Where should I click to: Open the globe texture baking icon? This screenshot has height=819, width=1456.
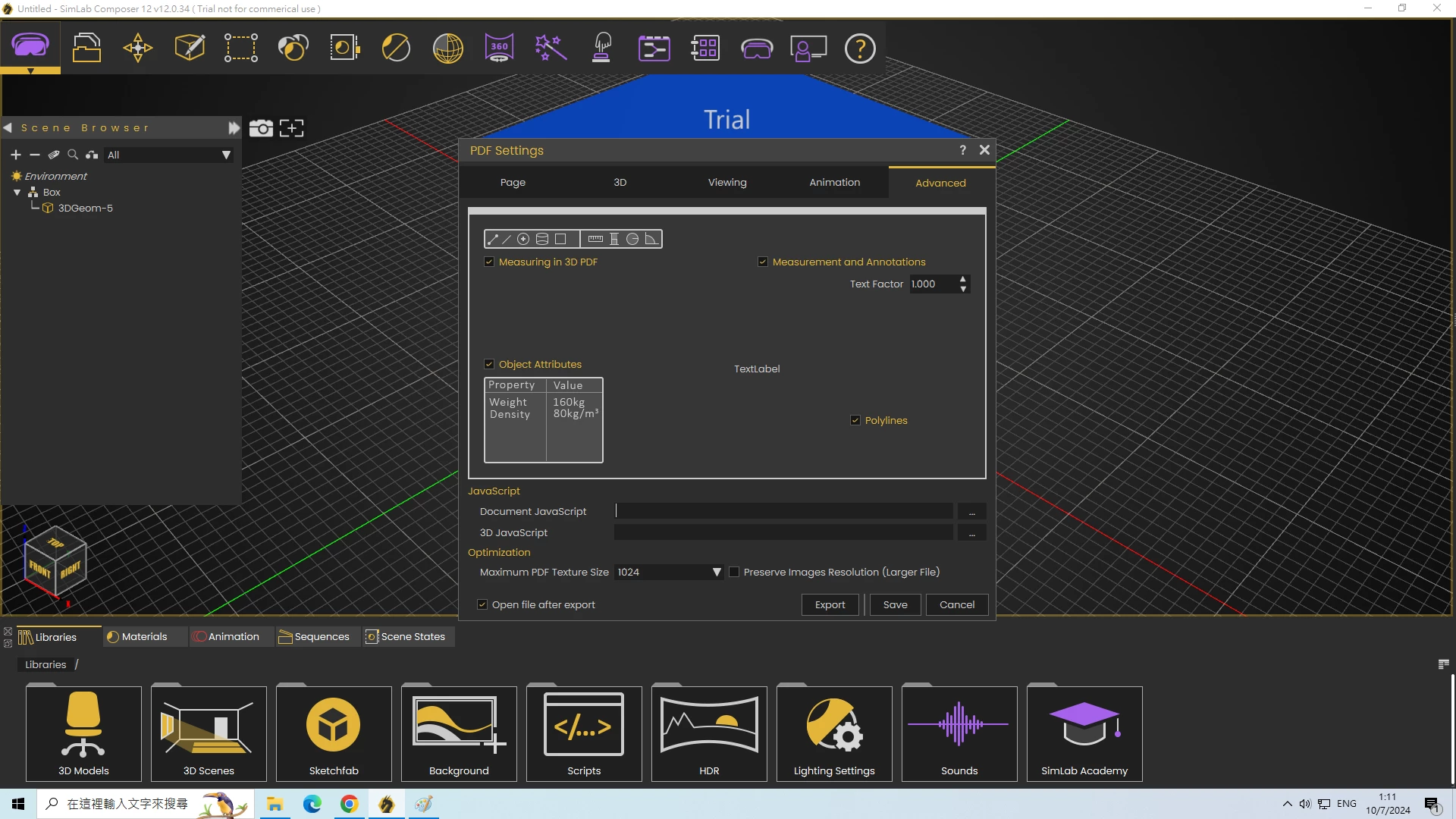447,48
